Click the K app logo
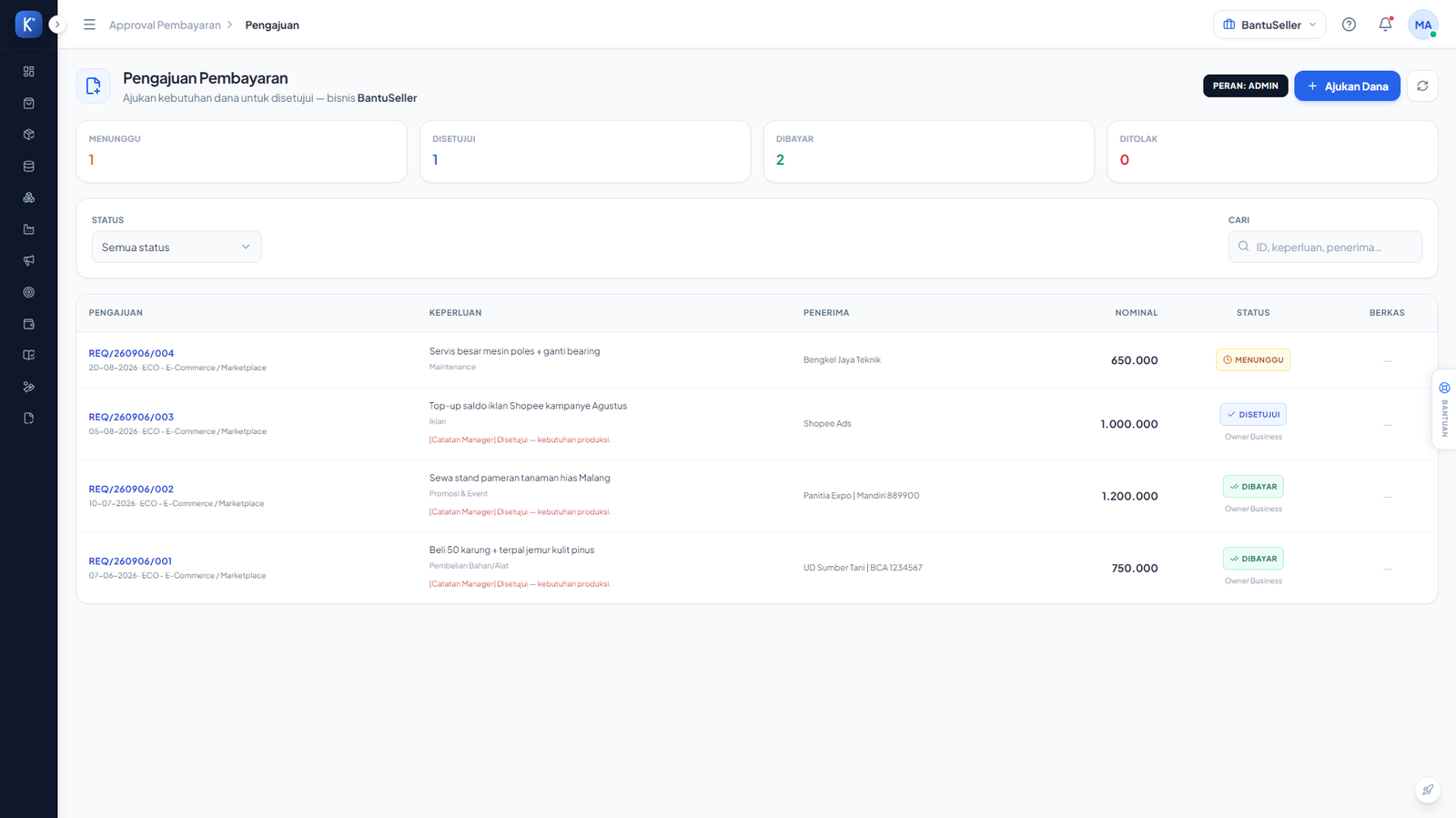This screenshot has width=1456, height=818. pos(29,25)
